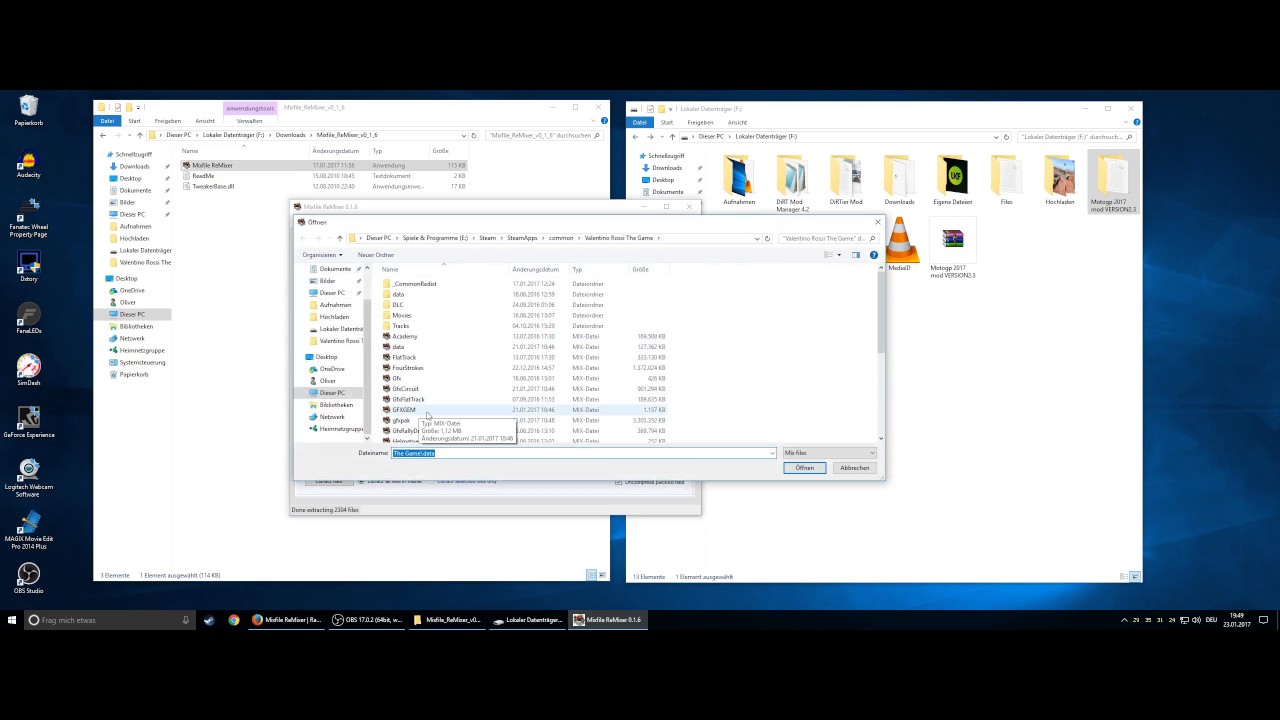Open the Organisieren dropdown menu
This screenshot has height=720, width=1280.
point(322,255)
